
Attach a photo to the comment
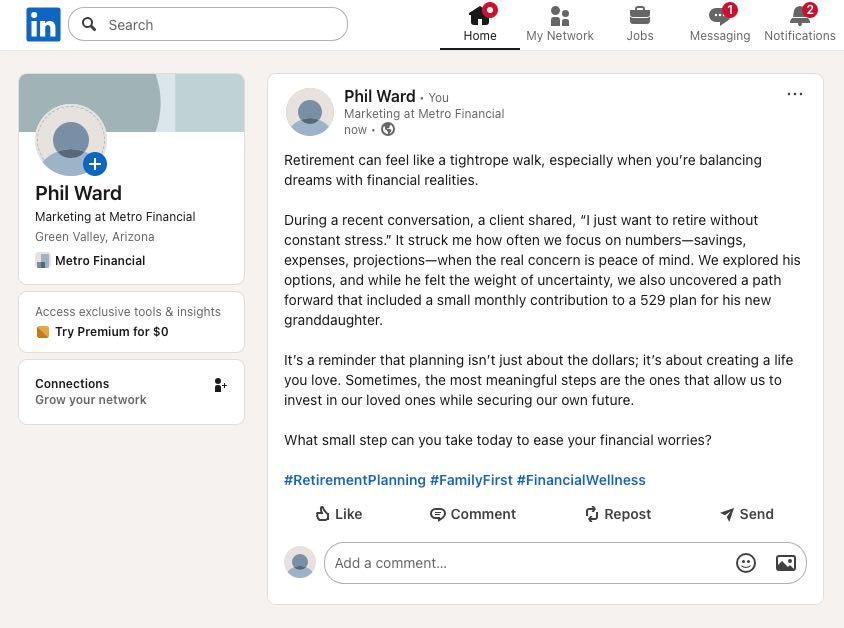(785, 563)
